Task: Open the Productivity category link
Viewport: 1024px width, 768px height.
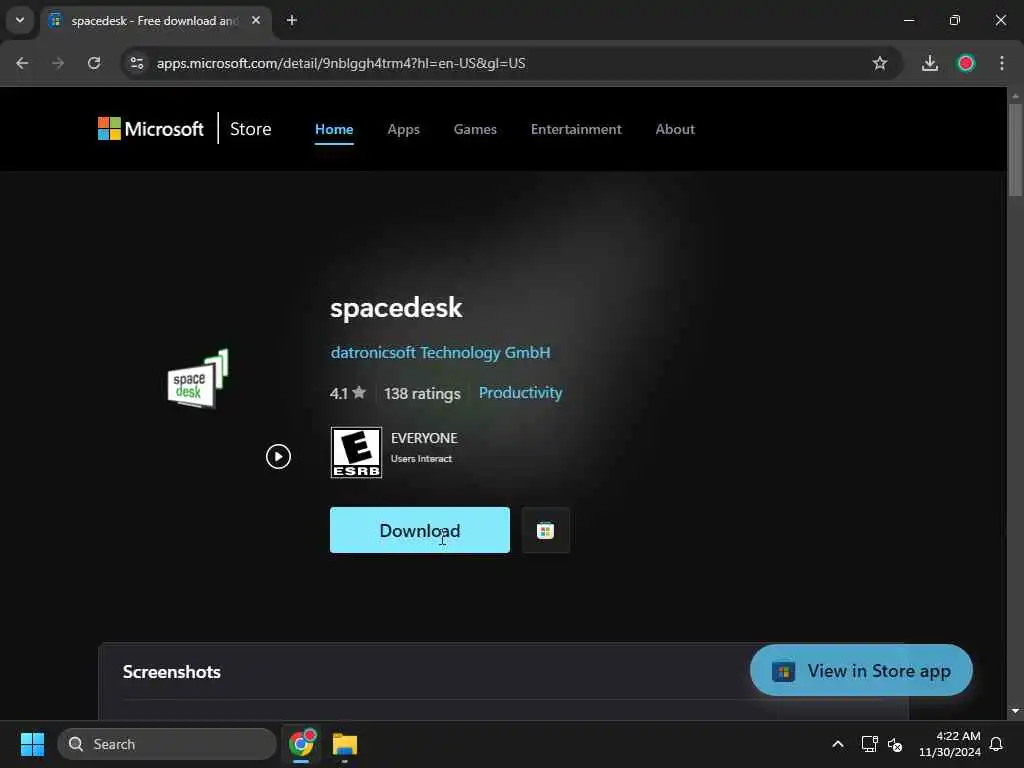Action: [x=520, y=392]
